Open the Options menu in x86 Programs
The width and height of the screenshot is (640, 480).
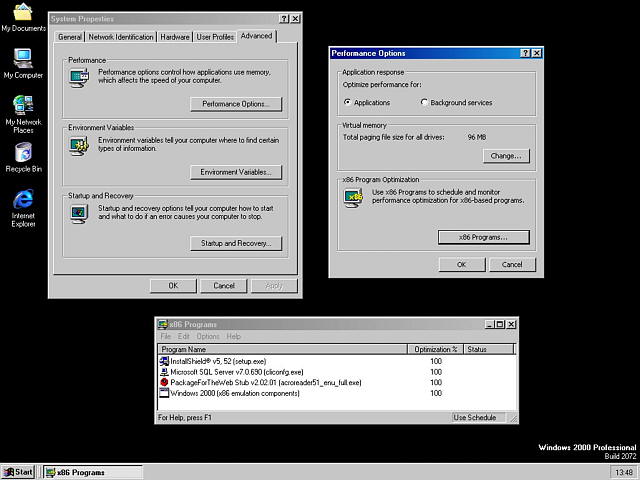pyautogui.click(x=208, y=336)
